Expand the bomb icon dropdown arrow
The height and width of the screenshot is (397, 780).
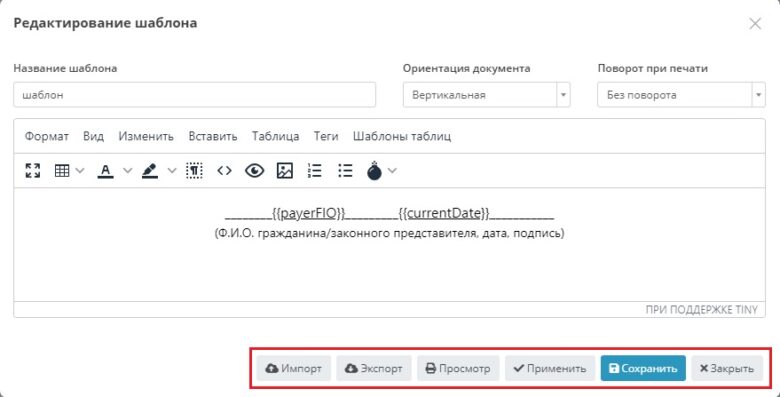click(392, 171)
